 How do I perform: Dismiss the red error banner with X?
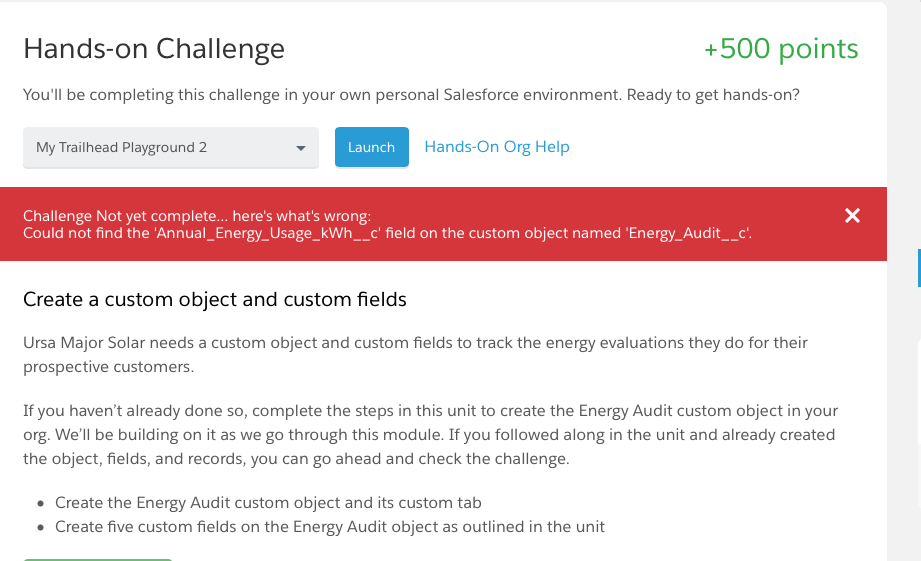852,216
